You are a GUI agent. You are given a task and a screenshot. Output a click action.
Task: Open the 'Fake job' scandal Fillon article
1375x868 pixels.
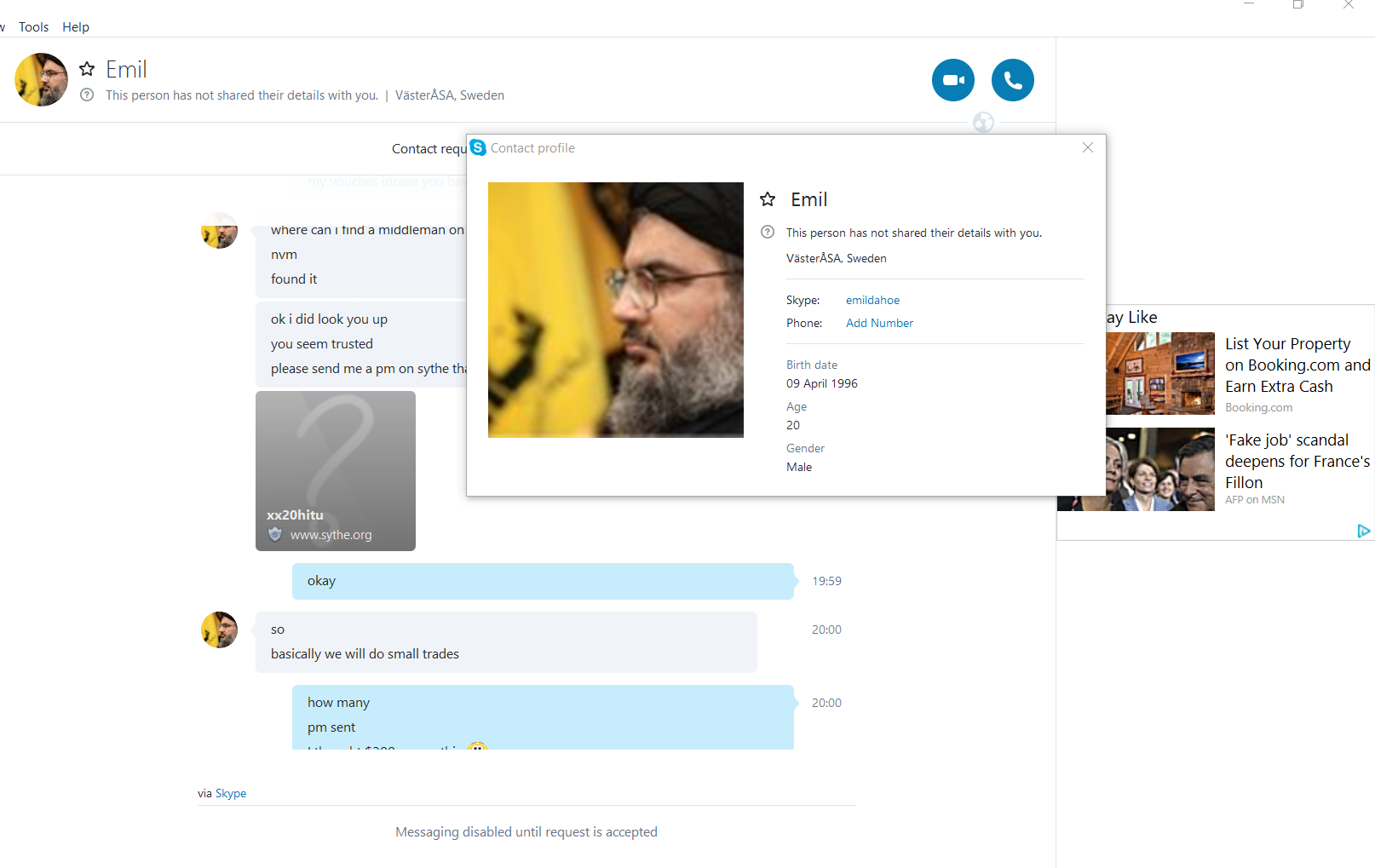point(1297,462)
